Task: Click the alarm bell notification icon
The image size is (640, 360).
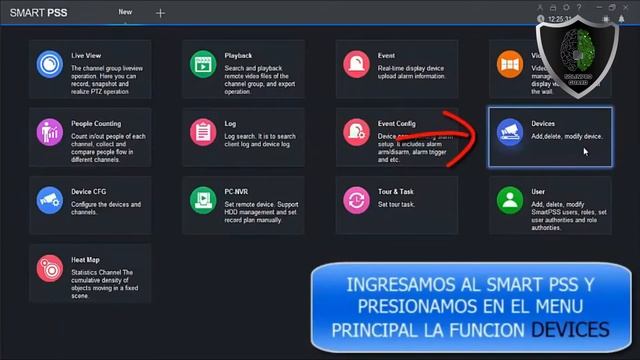Action: pyautogui.click(x=621, y=19)
